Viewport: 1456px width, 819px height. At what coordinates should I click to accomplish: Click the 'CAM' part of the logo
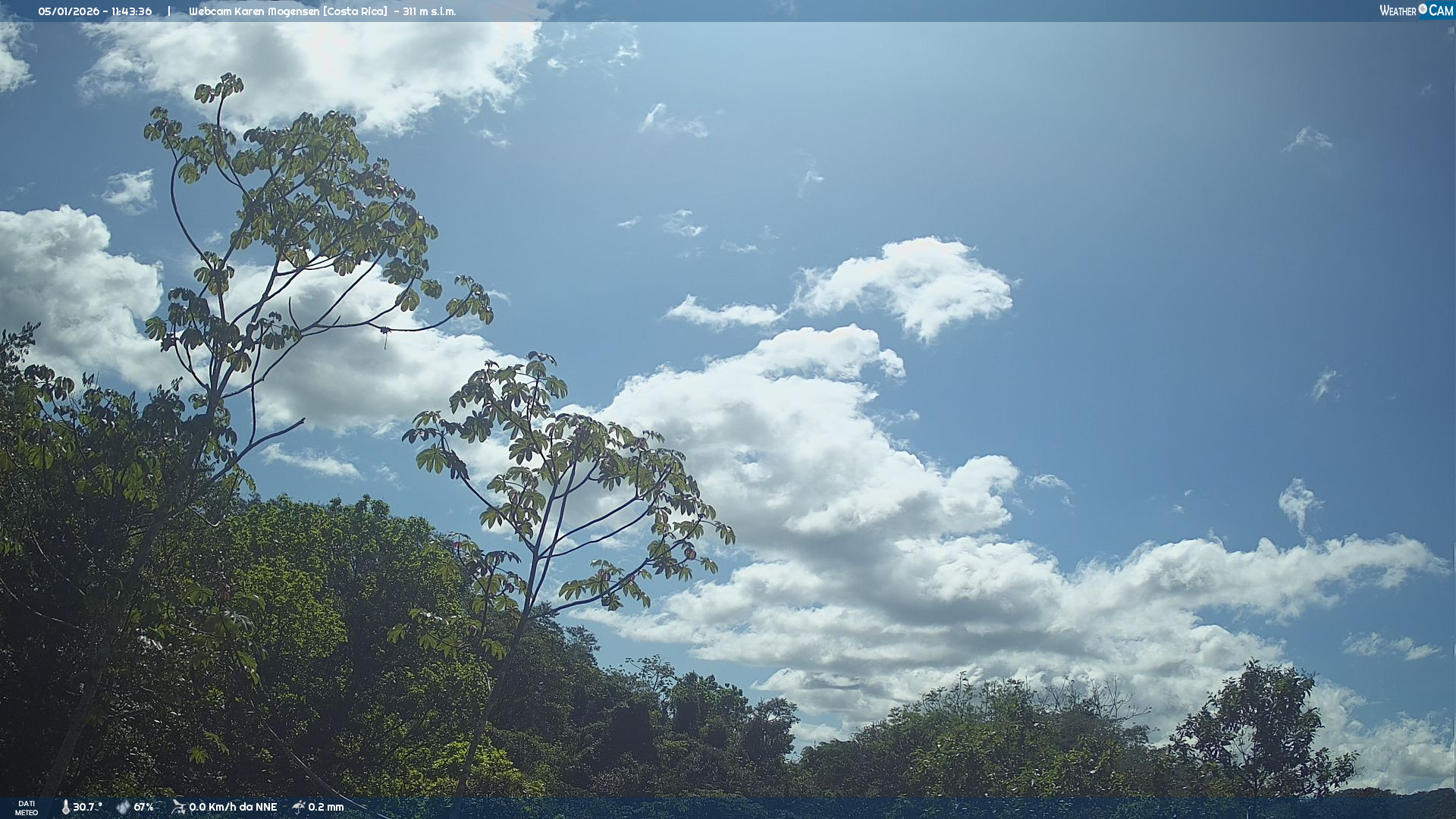[x=1441, y=11]
